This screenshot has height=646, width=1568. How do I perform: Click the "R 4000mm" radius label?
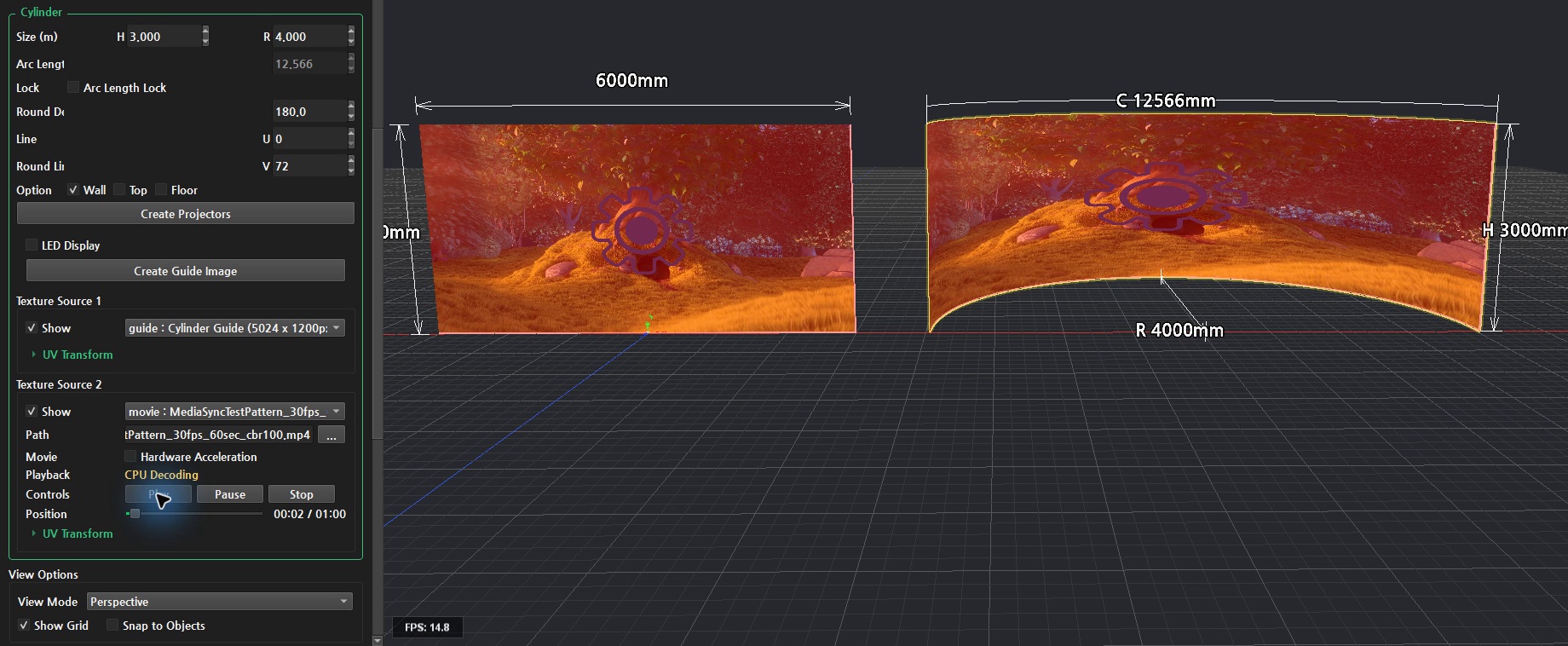(x=1179, y=331)
